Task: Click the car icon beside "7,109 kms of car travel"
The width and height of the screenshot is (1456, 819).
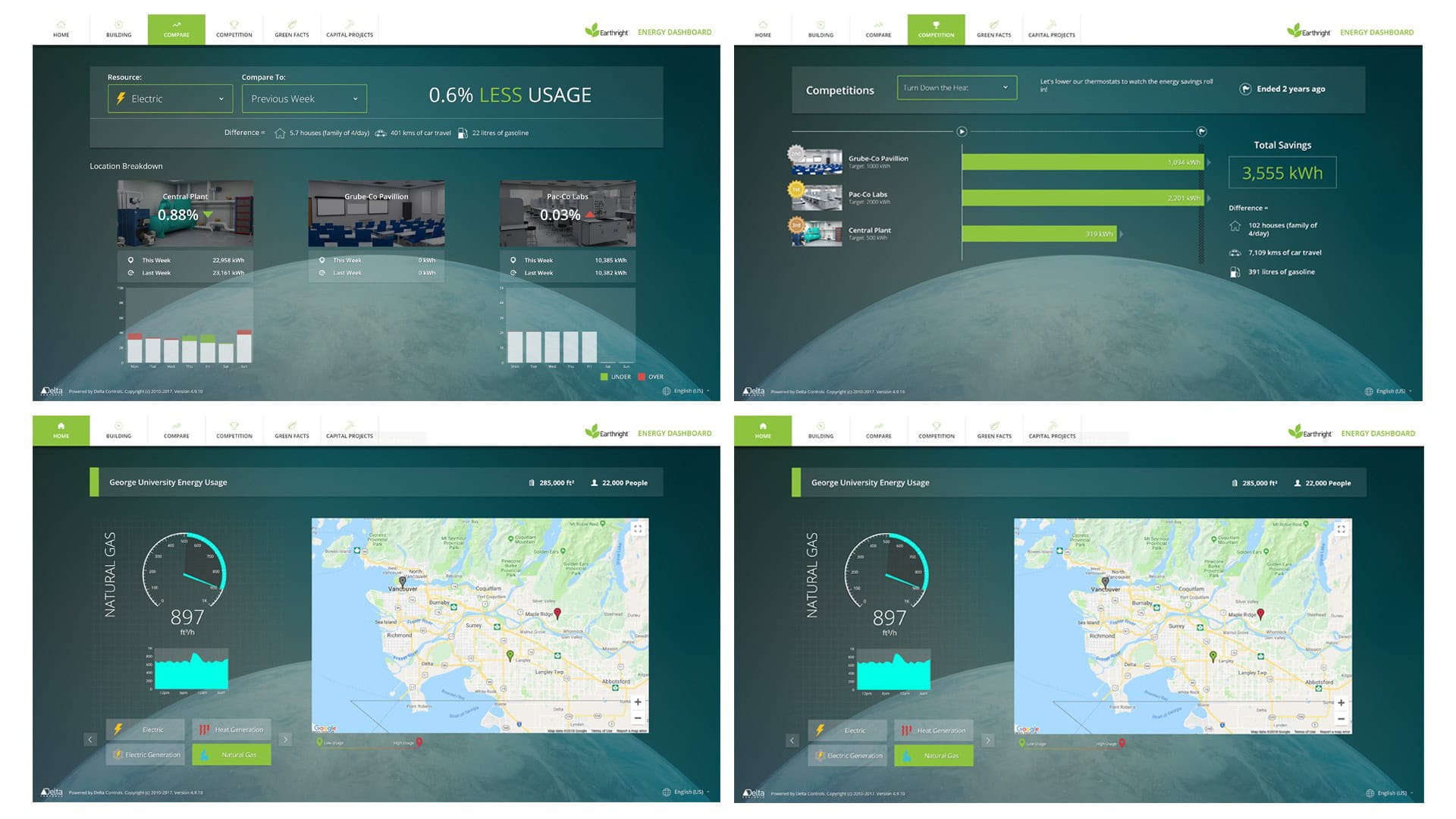Action: point(1235,253)
